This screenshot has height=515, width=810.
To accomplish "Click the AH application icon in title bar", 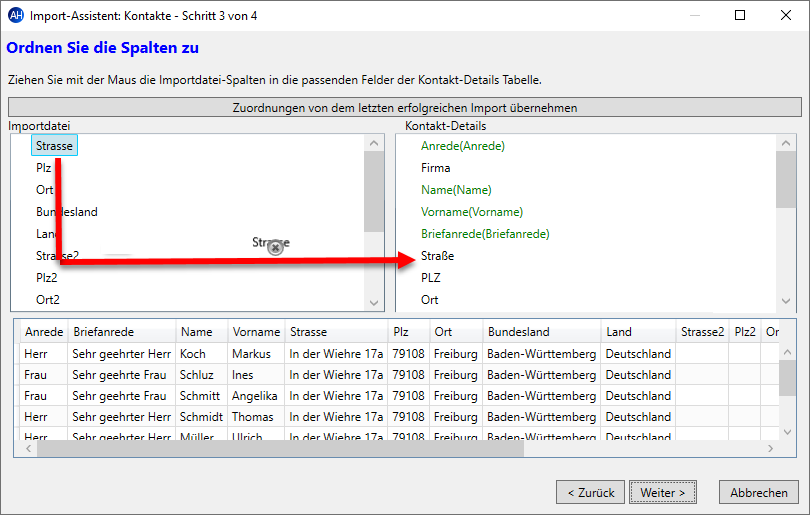I will tap(15, 15).
